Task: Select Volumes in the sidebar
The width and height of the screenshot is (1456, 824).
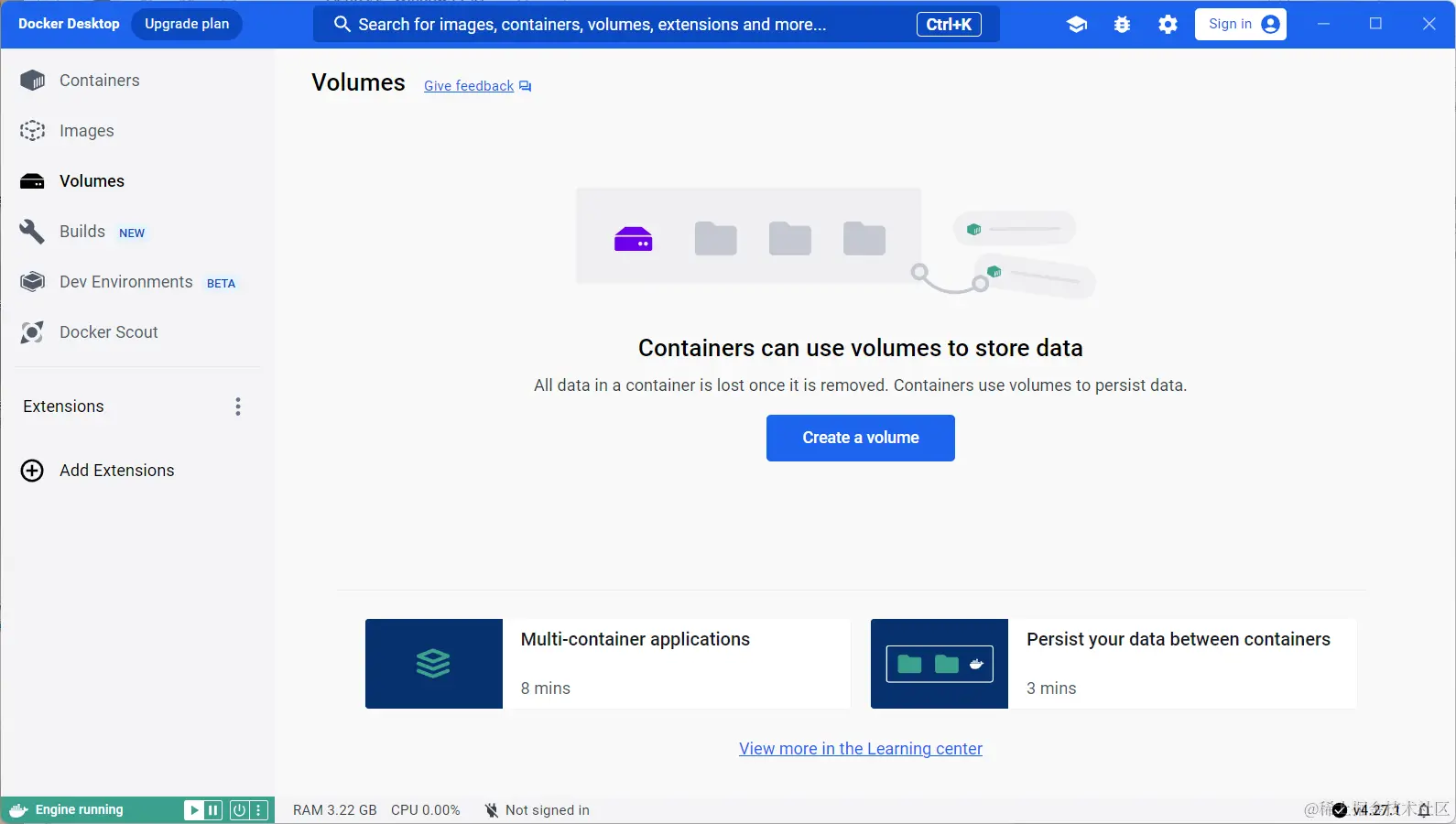Action: point(92,181)
